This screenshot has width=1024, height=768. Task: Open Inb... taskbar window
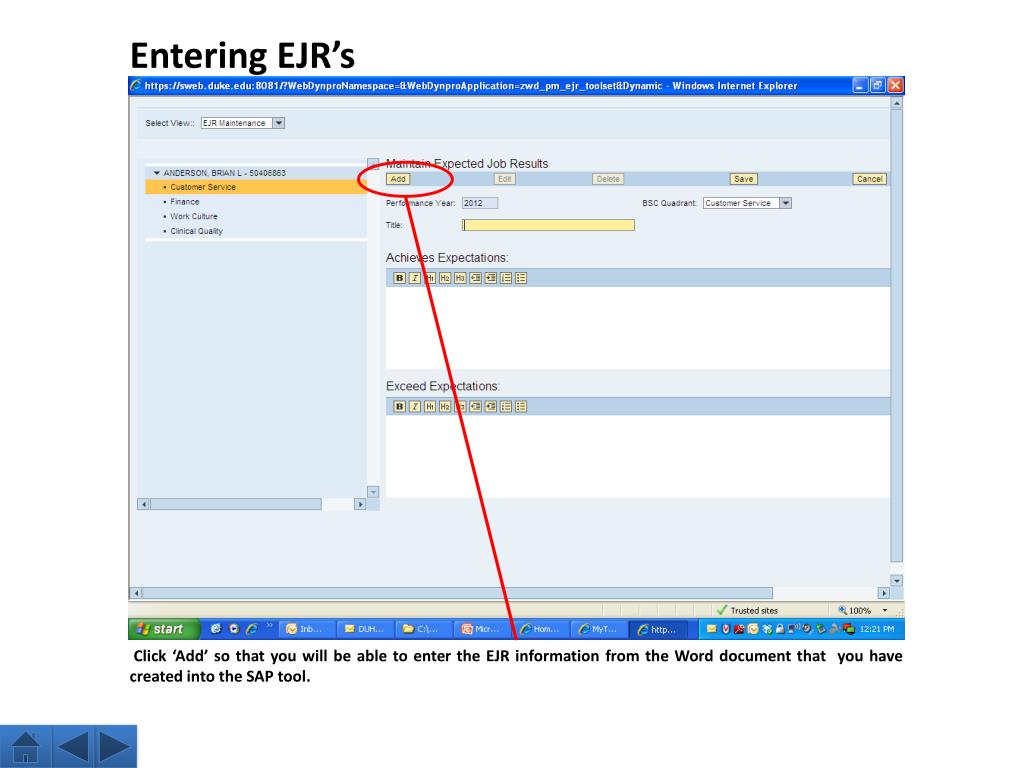tap(305, 629)
